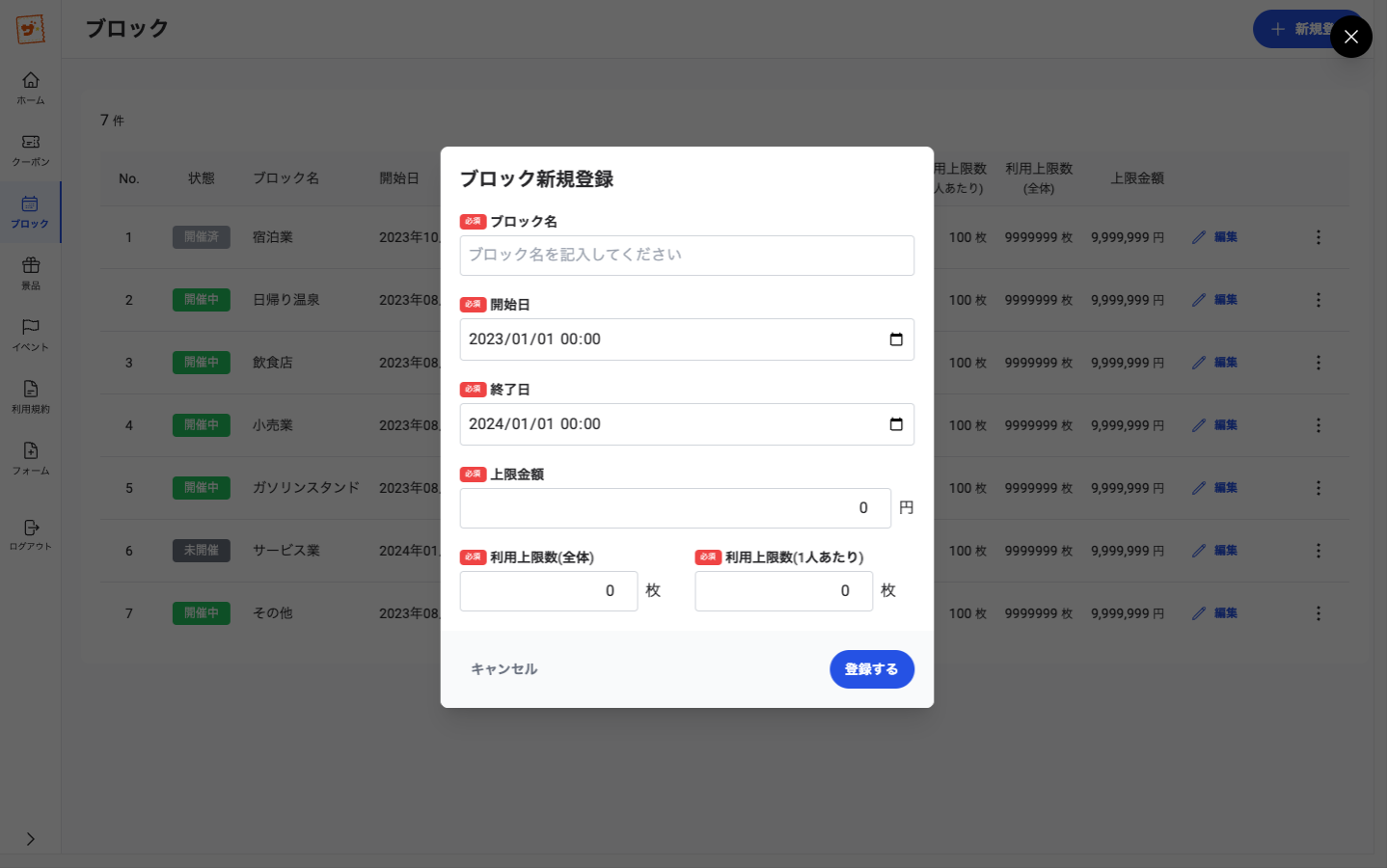Click the ログアウト logout icon
Image resolution: width=1388 pixels, height=868 pixels.
pos(31,528)
